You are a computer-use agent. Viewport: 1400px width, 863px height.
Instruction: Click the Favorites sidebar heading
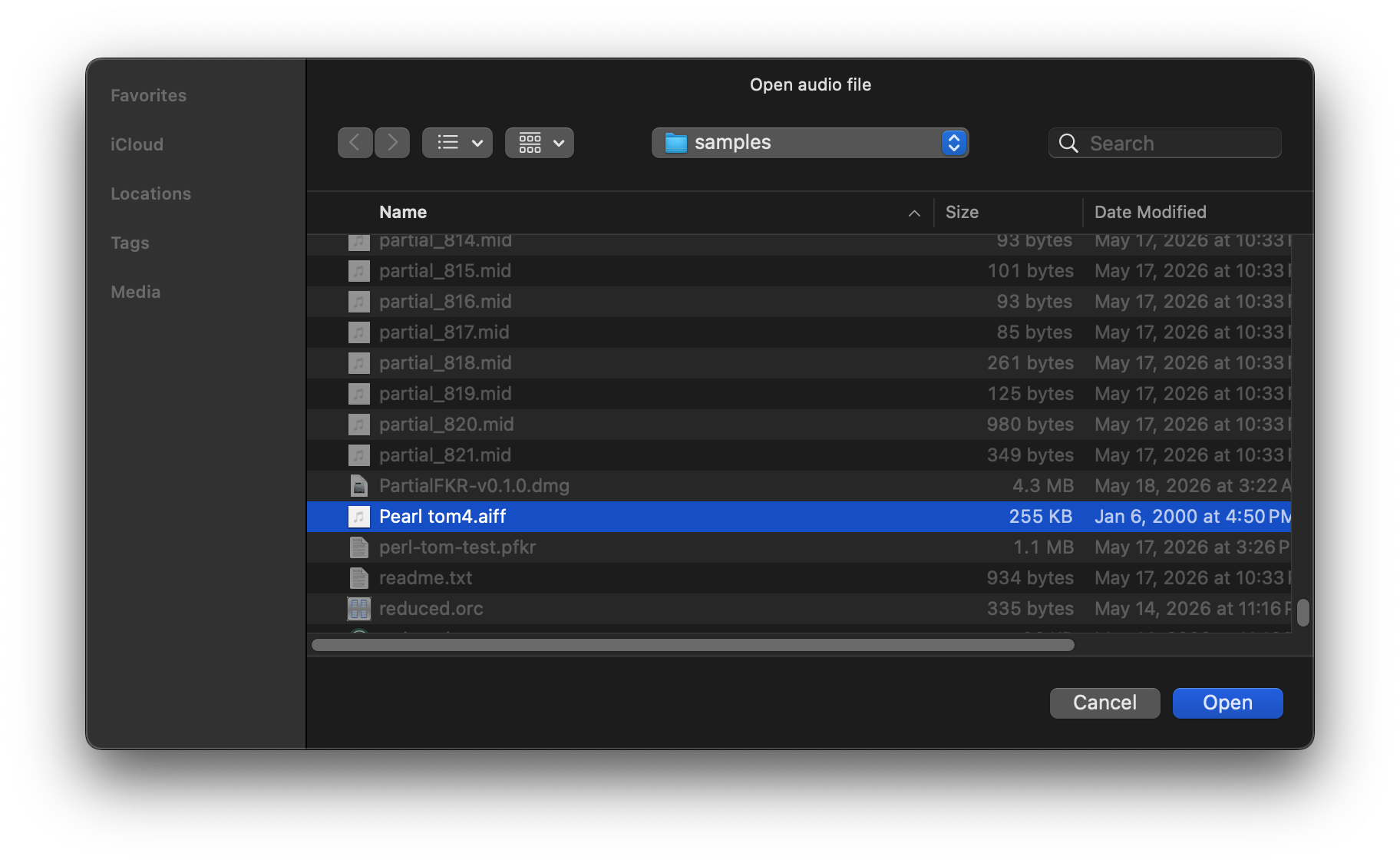[x=149, y=95]
